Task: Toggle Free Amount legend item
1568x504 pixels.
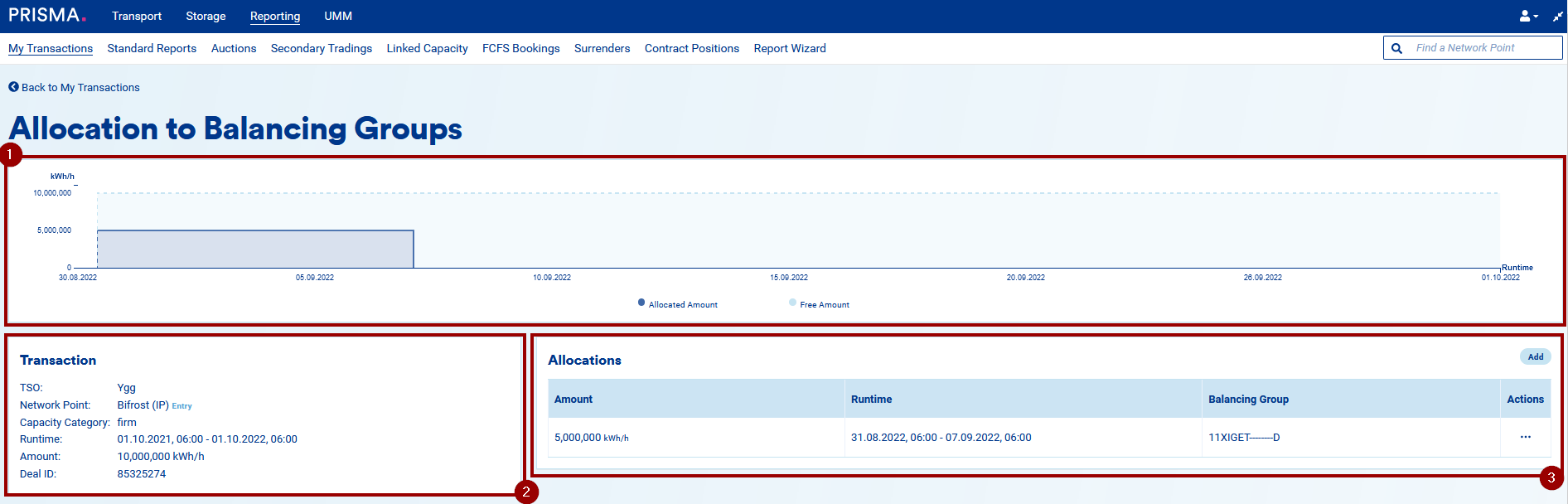Action: coord(819,304)
